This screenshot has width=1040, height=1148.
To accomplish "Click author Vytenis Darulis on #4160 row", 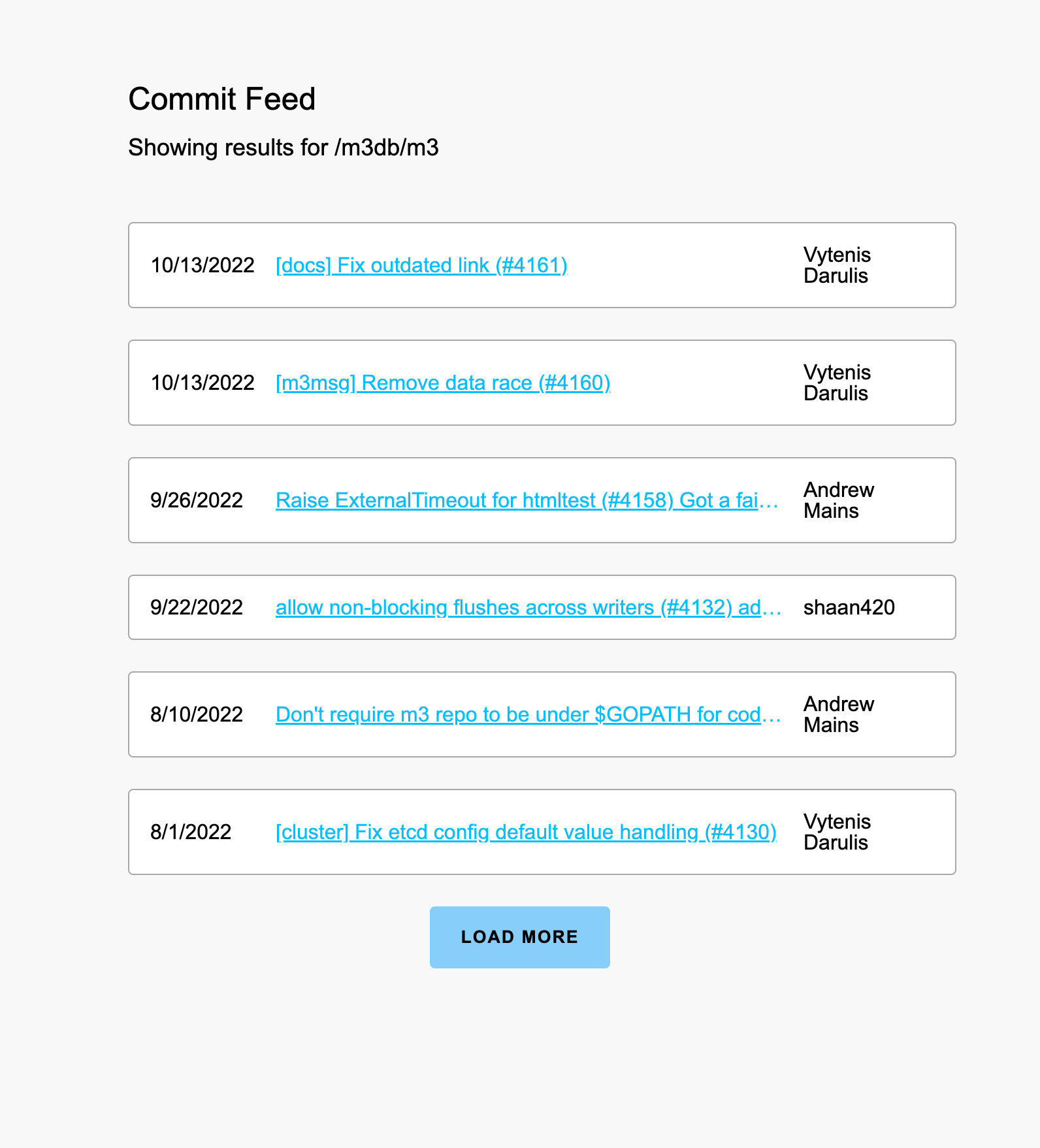I will click(837, 383).
